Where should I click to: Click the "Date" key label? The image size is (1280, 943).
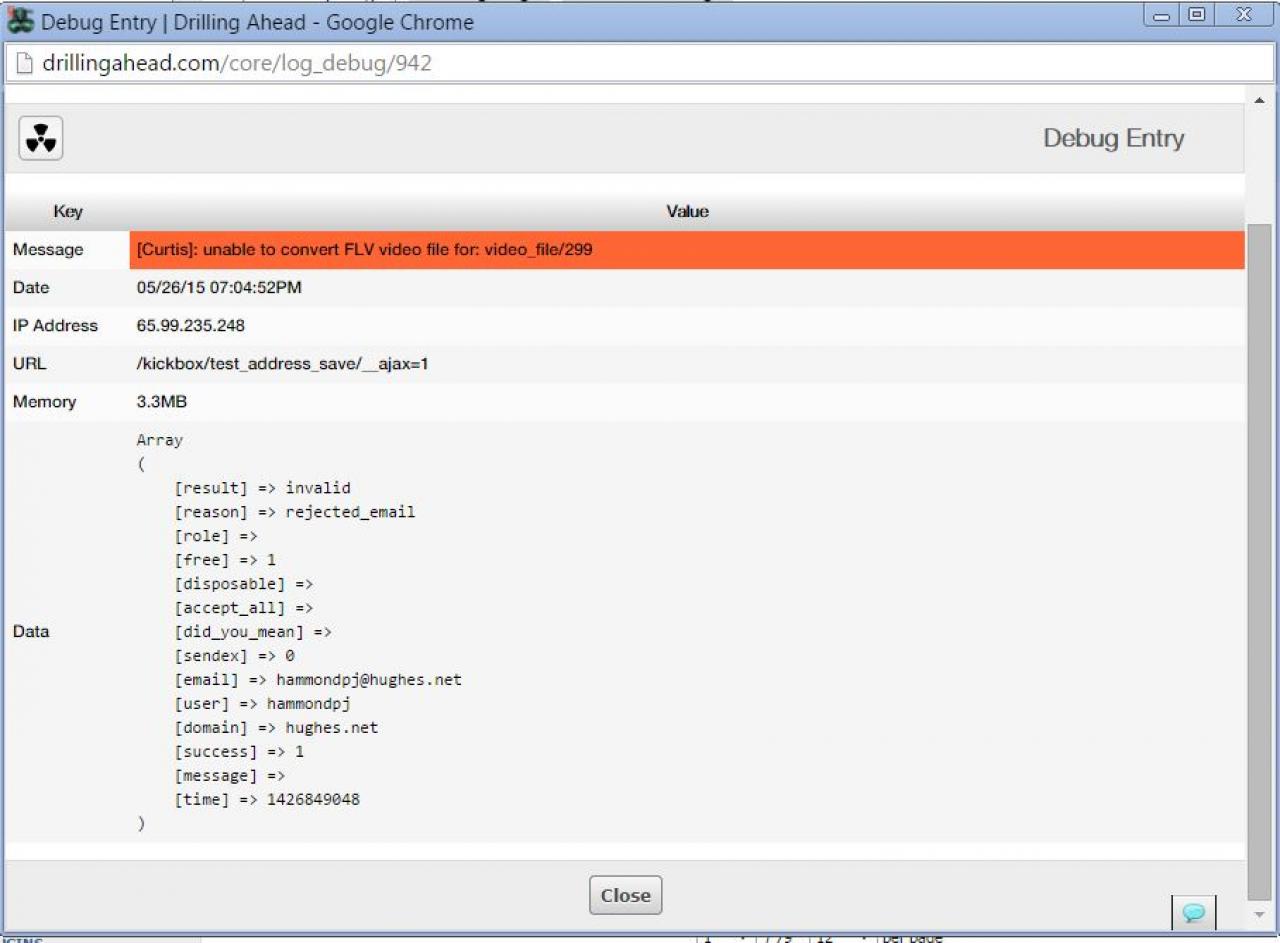coord(31,288)
